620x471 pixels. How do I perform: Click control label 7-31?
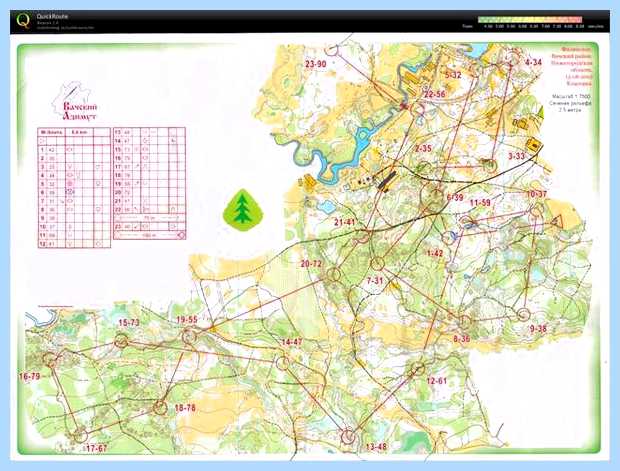pos(375,281)
